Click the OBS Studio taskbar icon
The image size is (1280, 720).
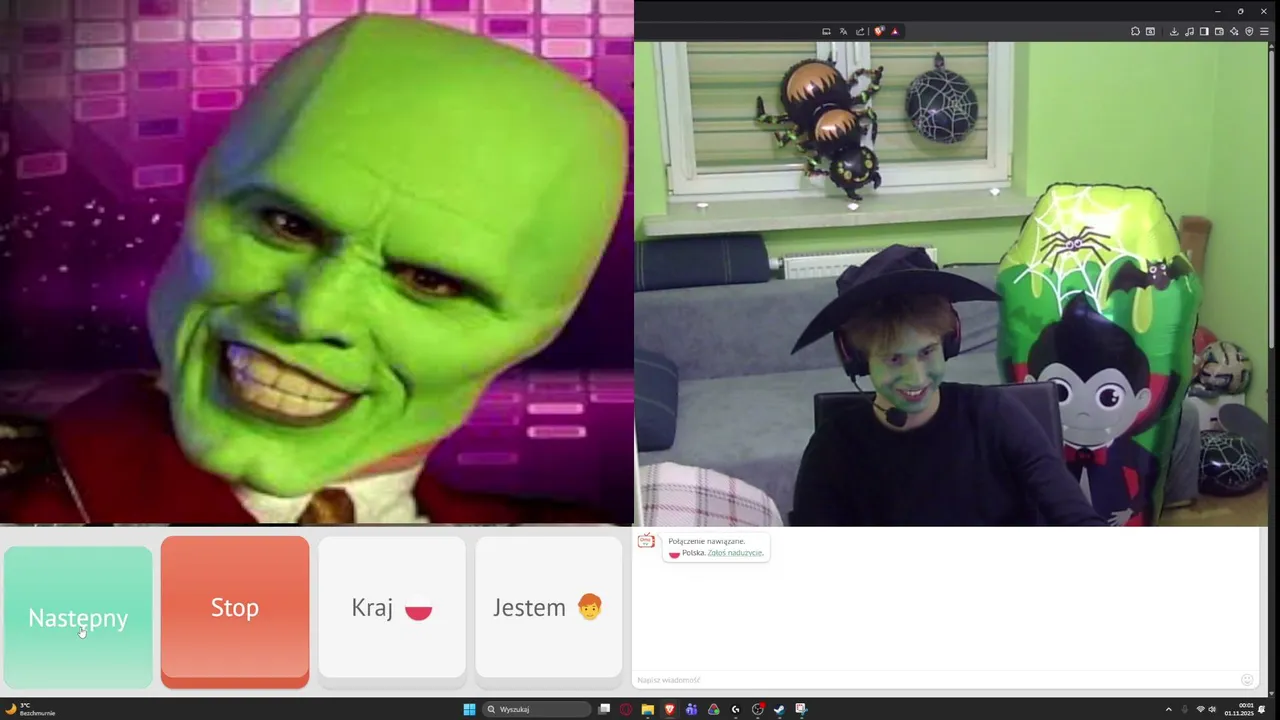coord(758,709)
